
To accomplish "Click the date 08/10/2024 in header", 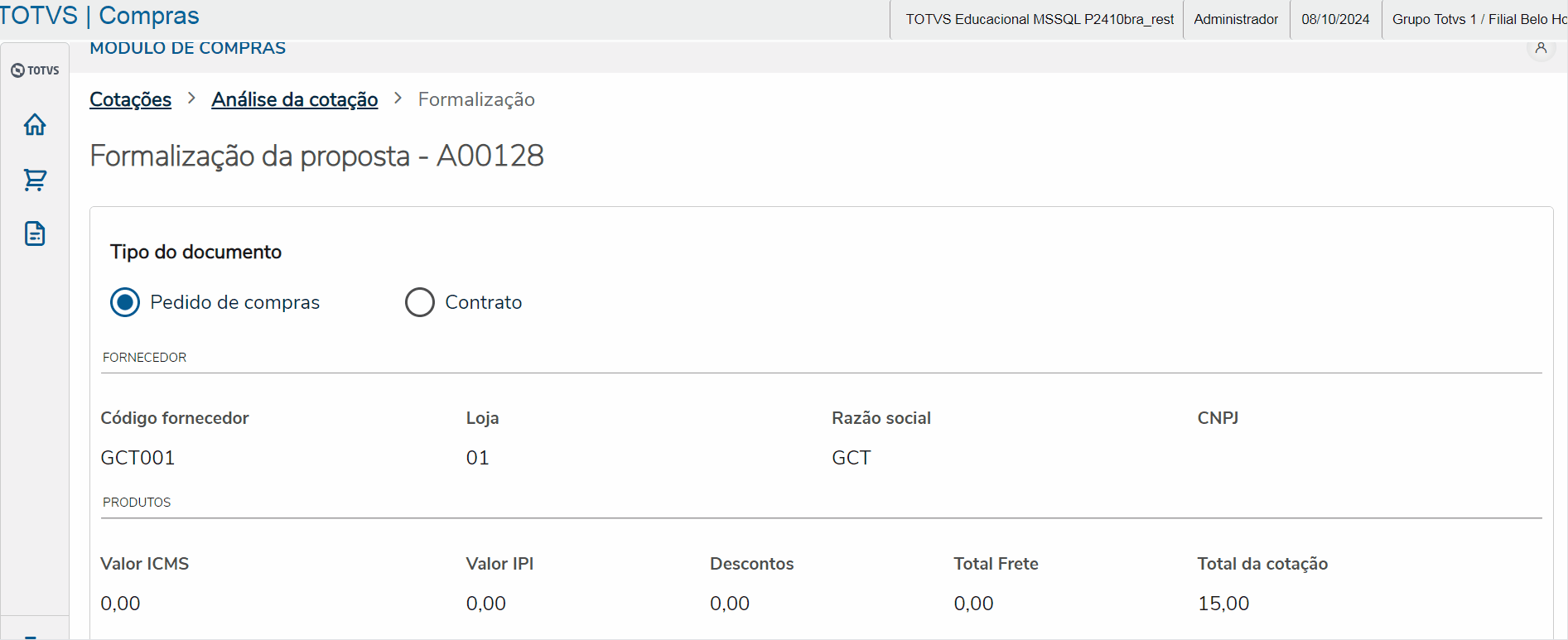I will (x=1335, y=19).
